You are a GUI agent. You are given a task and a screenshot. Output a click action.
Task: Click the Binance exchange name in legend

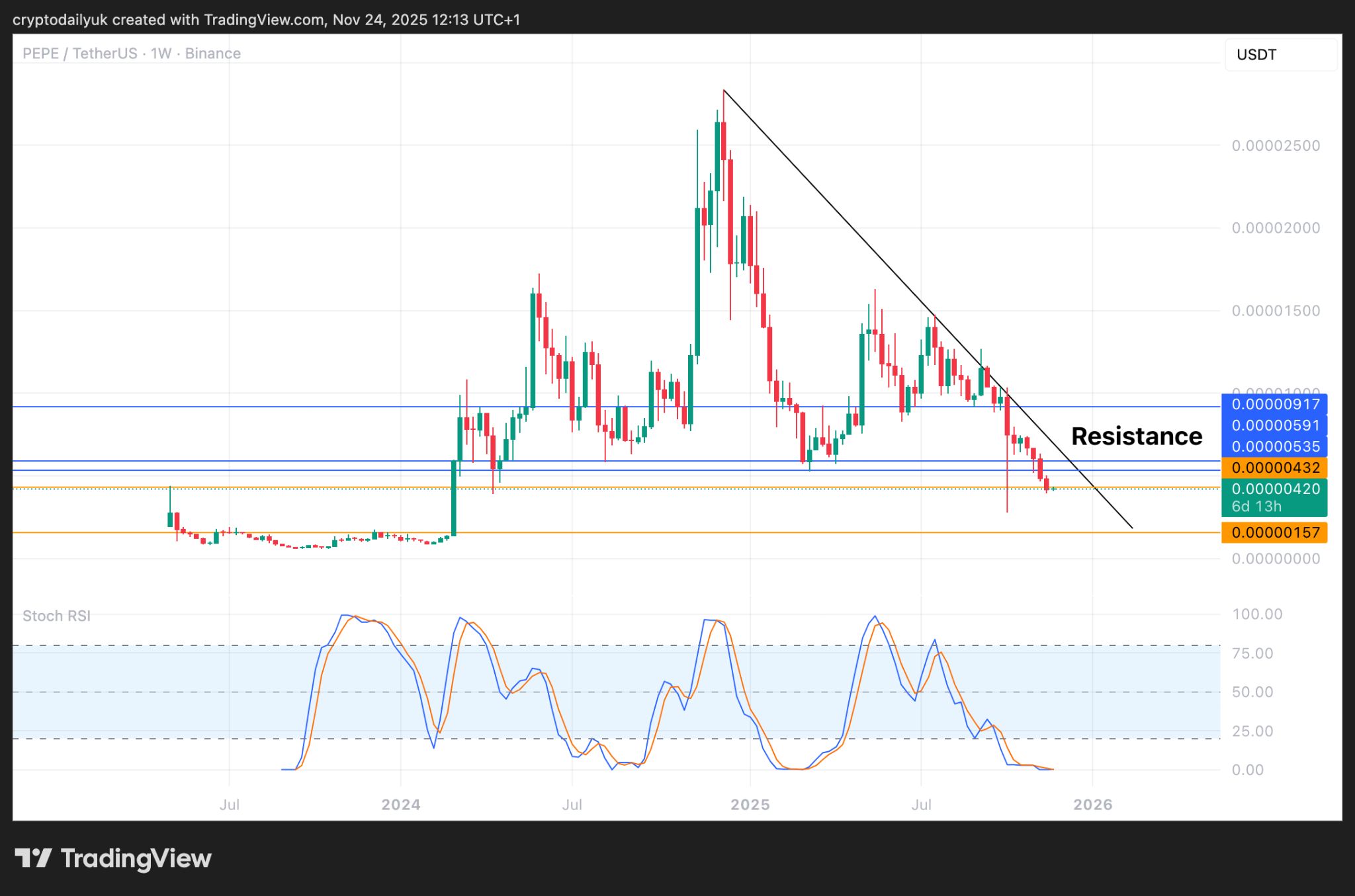tap(212, 54)
